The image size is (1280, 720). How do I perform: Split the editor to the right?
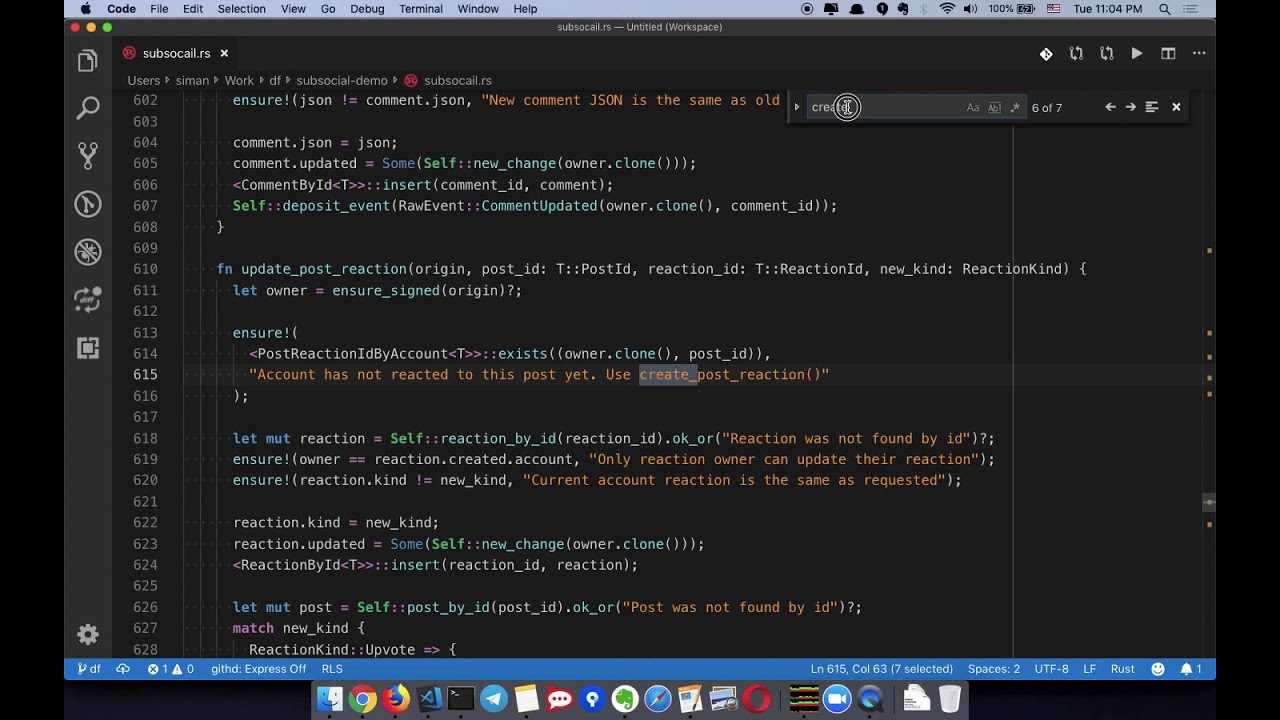1168,54
